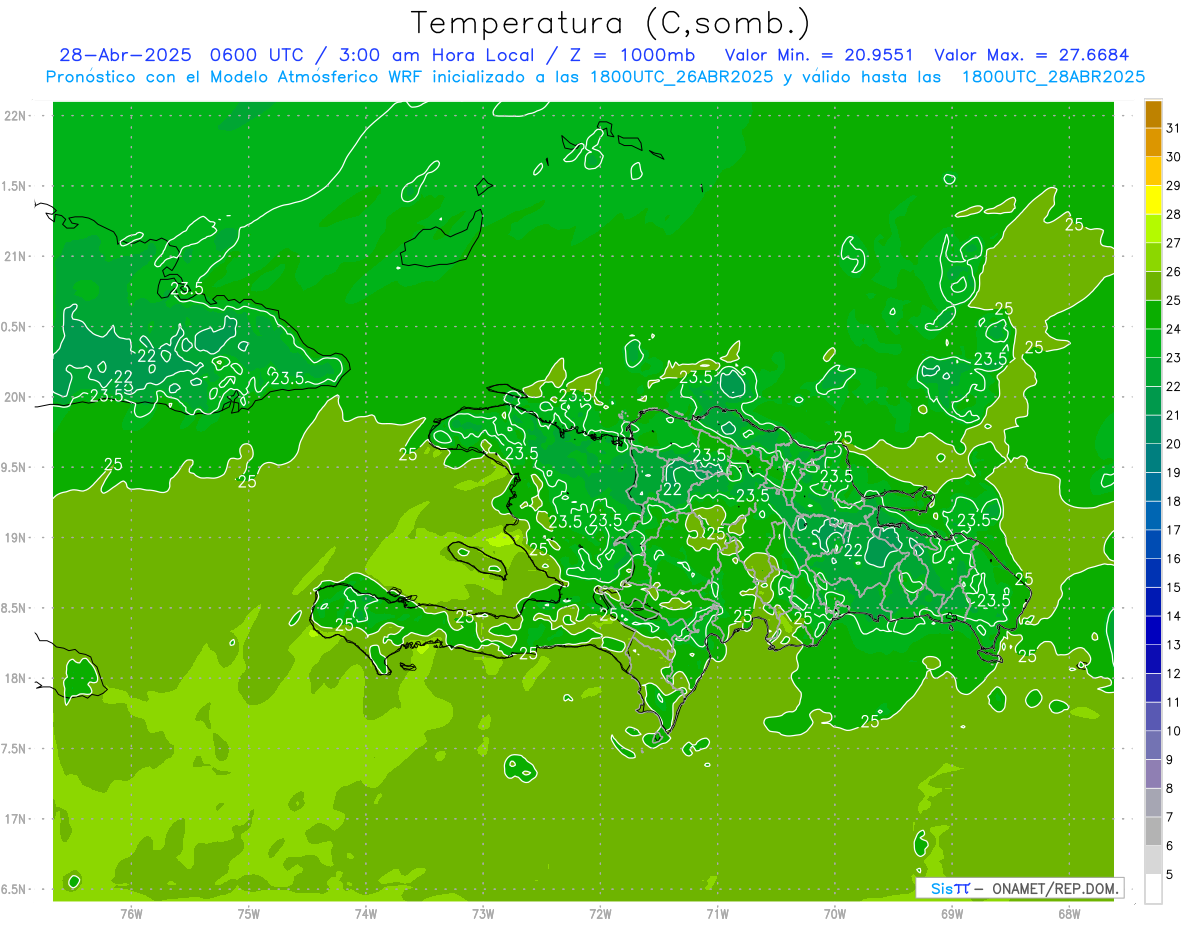
Task: Click '1800UTC_26ABR2025' initialization timestamp
Action: (x=680, y=76)
